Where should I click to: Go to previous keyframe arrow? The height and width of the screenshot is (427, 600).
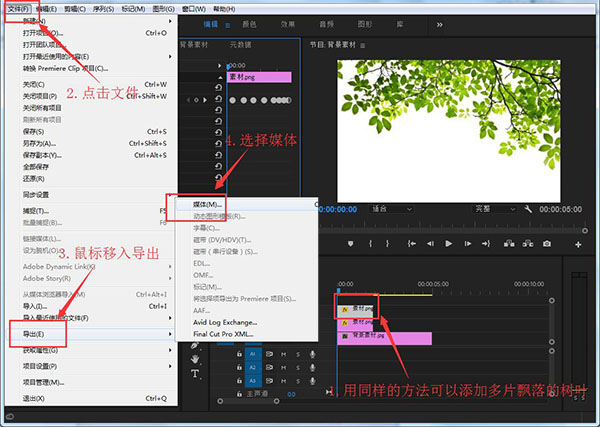[x=188, y=100]
